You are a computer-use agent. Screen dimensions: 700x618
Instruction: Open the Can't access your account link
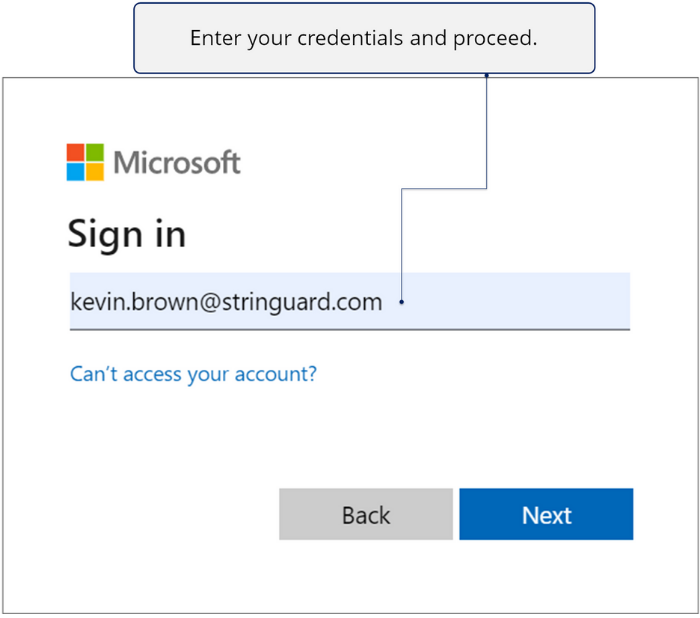coord(193,374)
